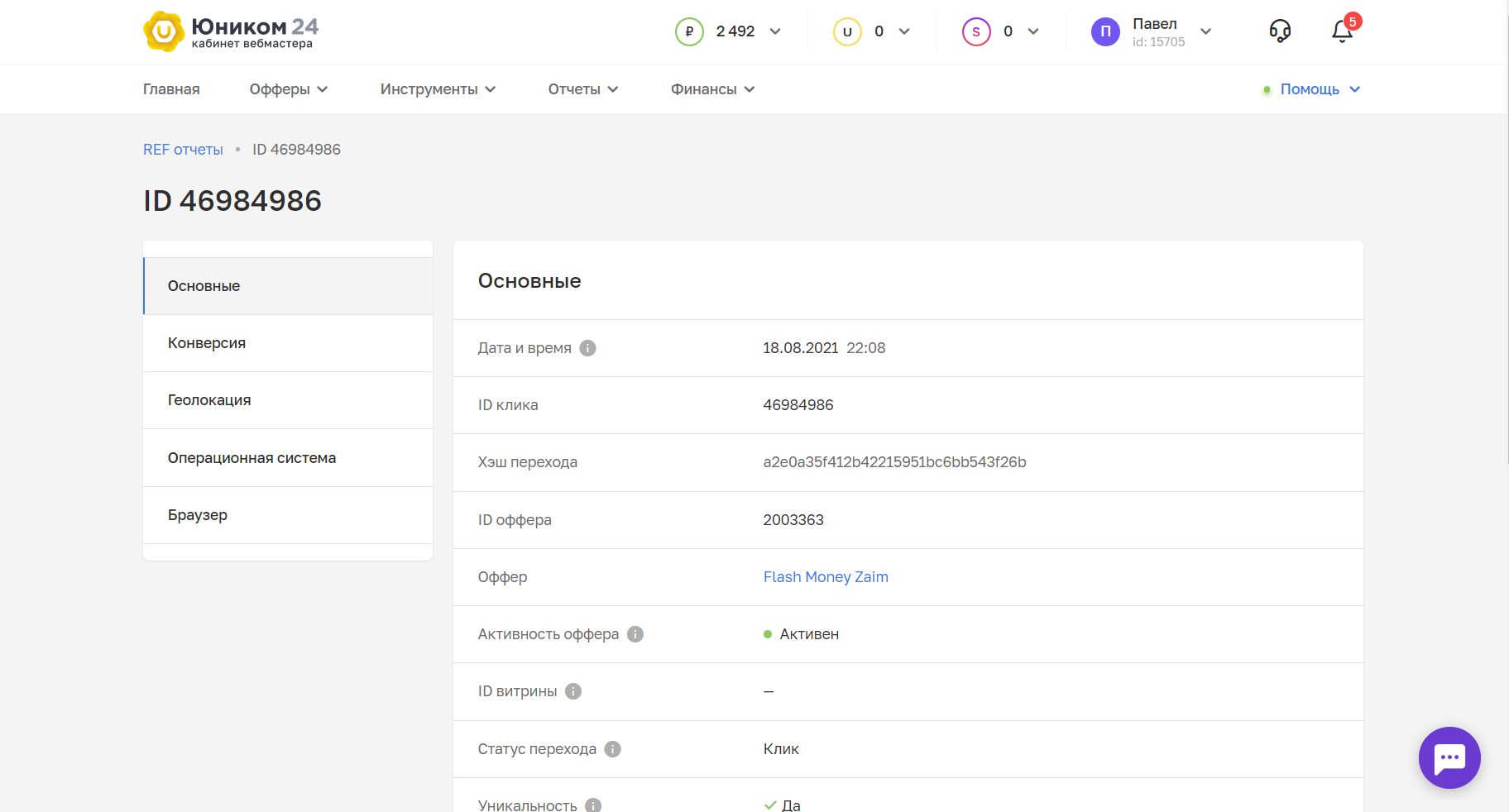The height and width of the screenshot is (812, 1509).
Task: Expand the Павел account menu chevron
Action: [1205, 31]
